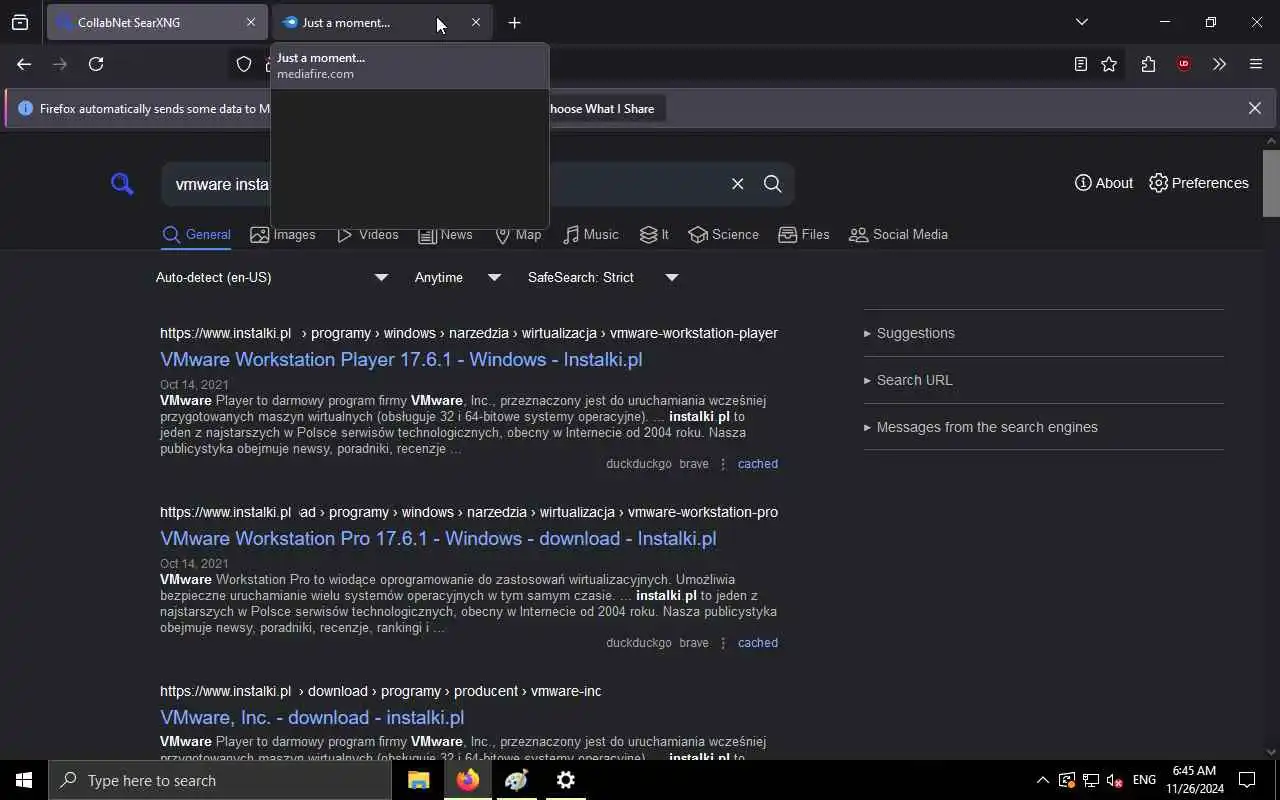Image resolution: width=1280 pixels, height=800 pixels.
Task: Open options dots for Workstation Player result
Action: (x=723, y=464)
